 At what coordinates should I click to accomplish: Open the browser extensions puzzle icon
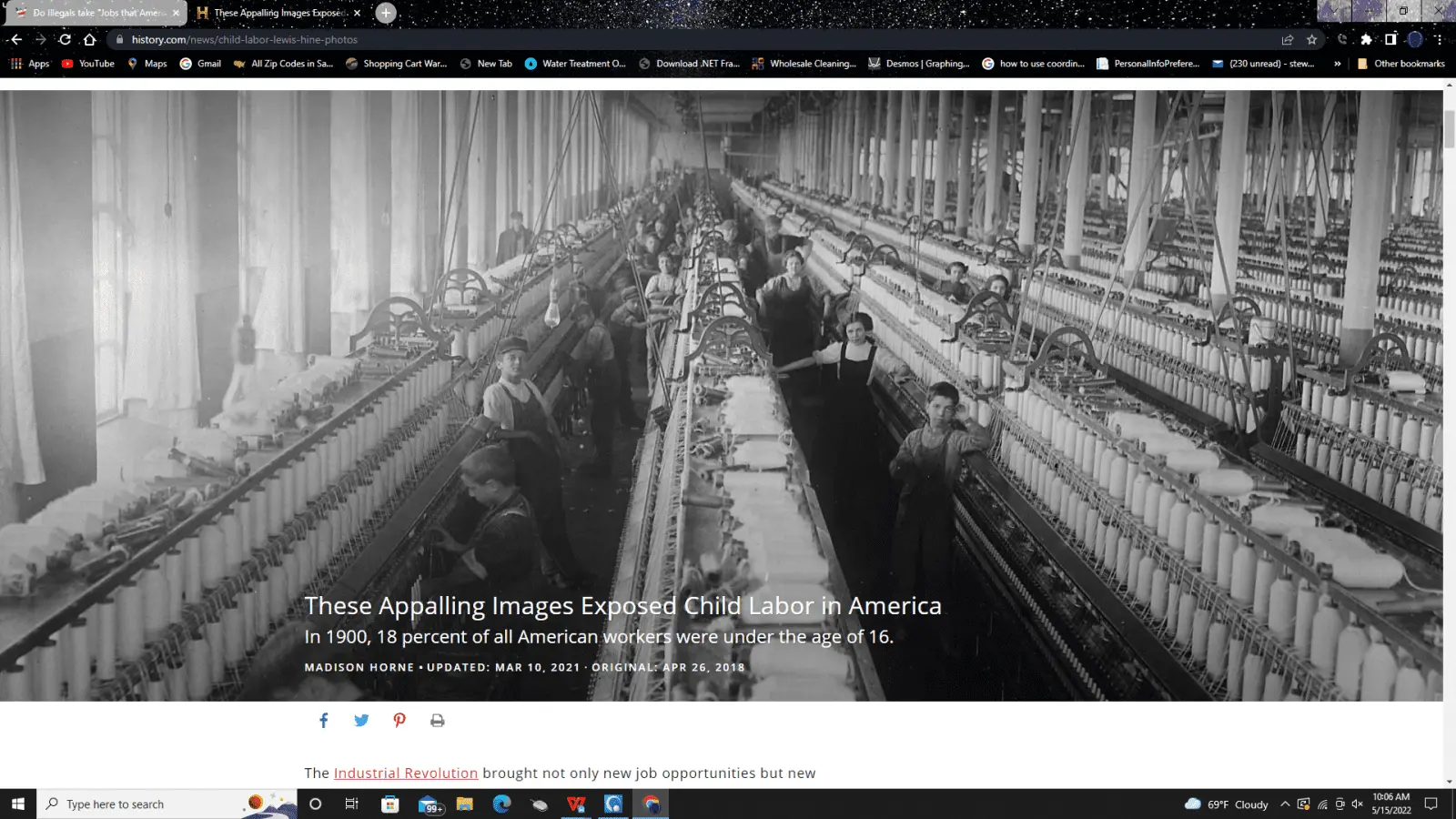pyautogui.click(x=1366, y=39)
